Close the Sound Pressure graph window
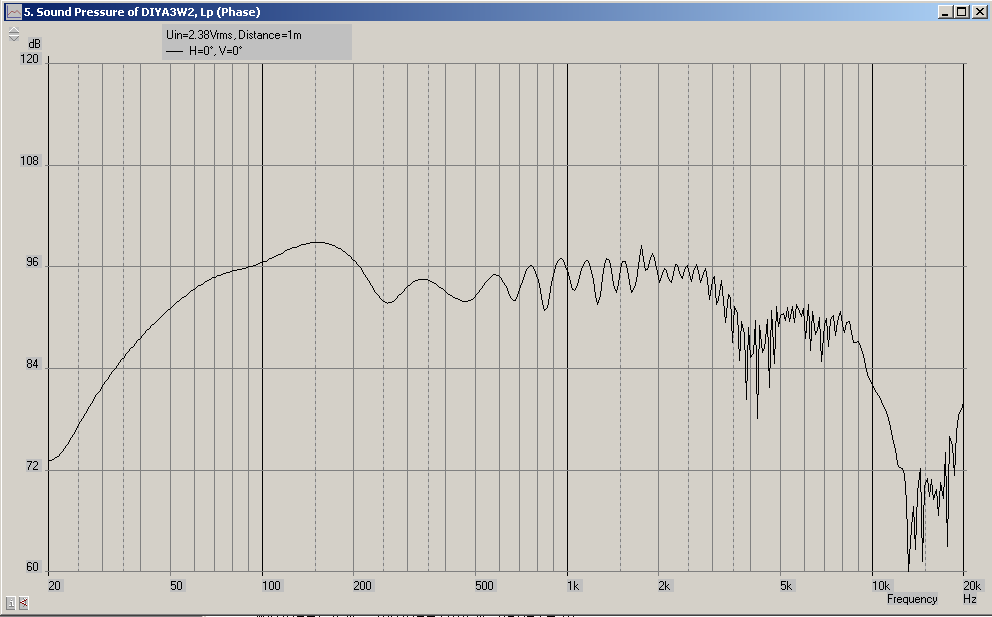992x617 pixels. 979,12
